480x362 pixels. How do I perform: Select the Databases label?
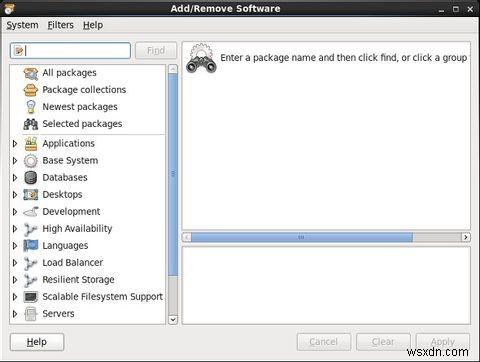[65, 178]
